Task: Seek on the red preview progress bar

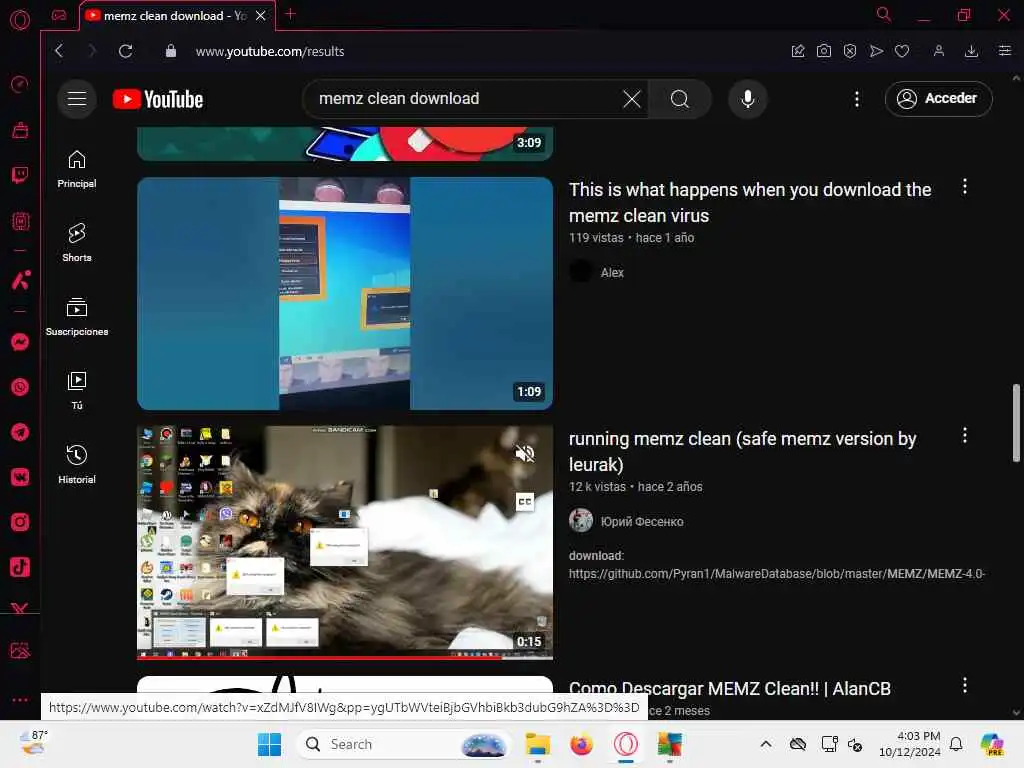Action: click(x=345, y=658)
